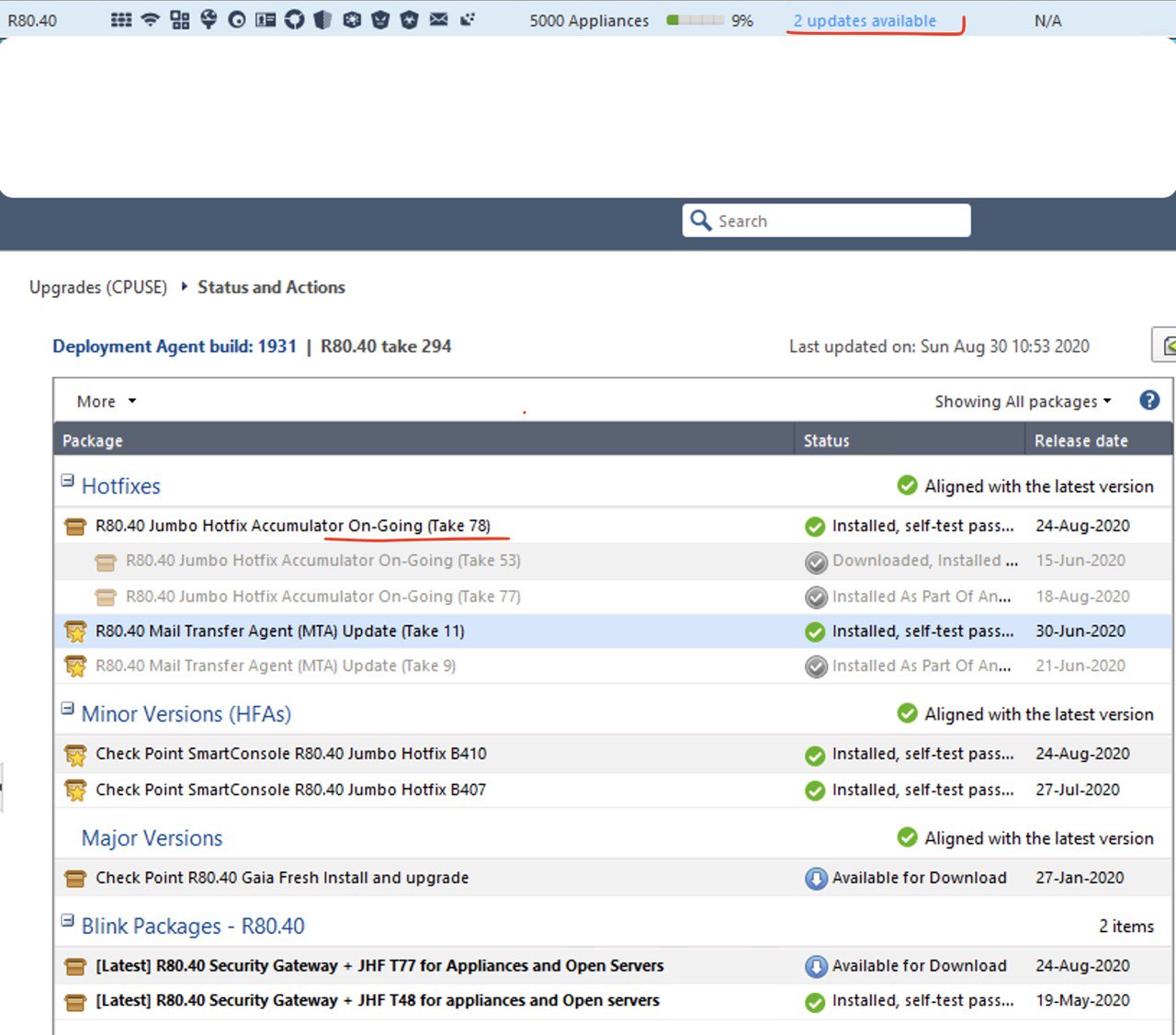
Task: Click green check status for MTA Take 11
Action: pyautogui.click(x=815, y=631)
